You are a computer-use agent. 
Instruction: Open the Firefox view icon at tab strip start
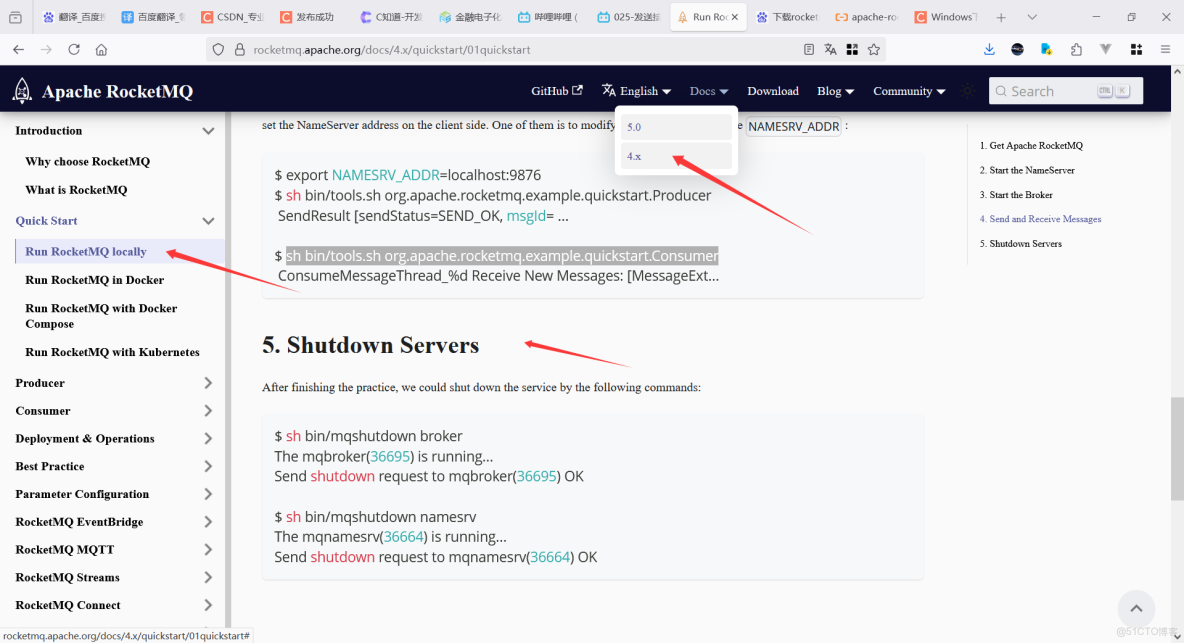tap(15, 17)
